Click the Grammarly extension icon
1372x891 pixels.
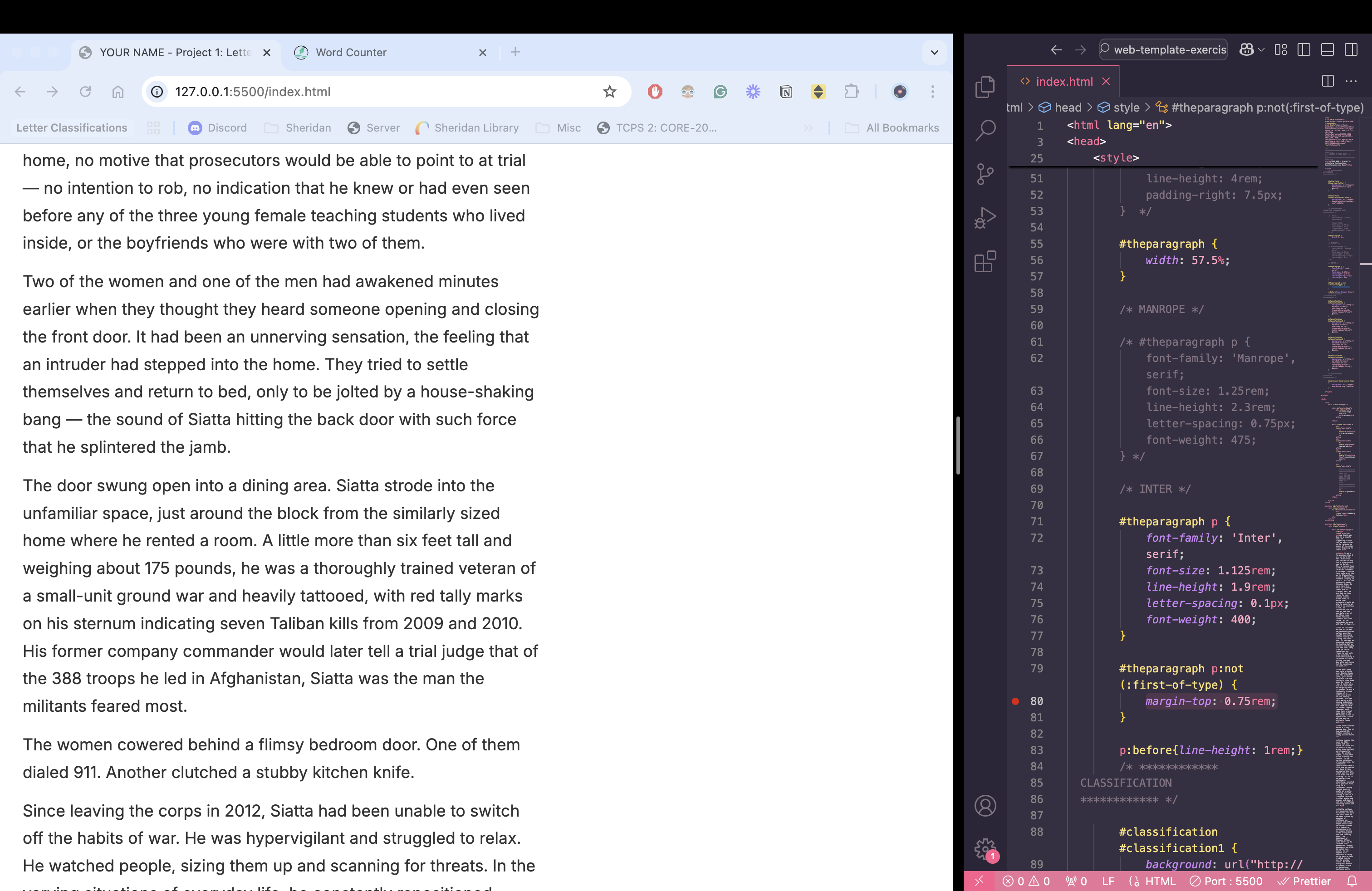click(x=720, y=92)
